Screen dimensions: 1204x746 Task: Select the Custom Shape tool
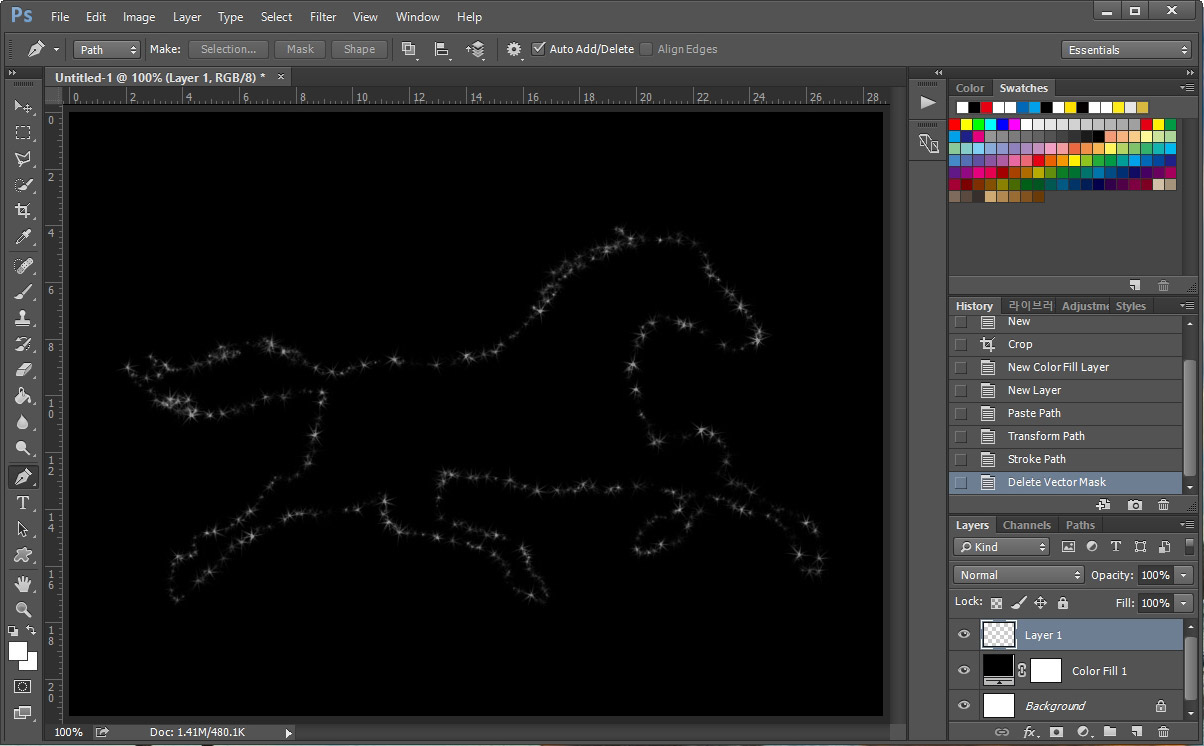(x=23, y=555)
